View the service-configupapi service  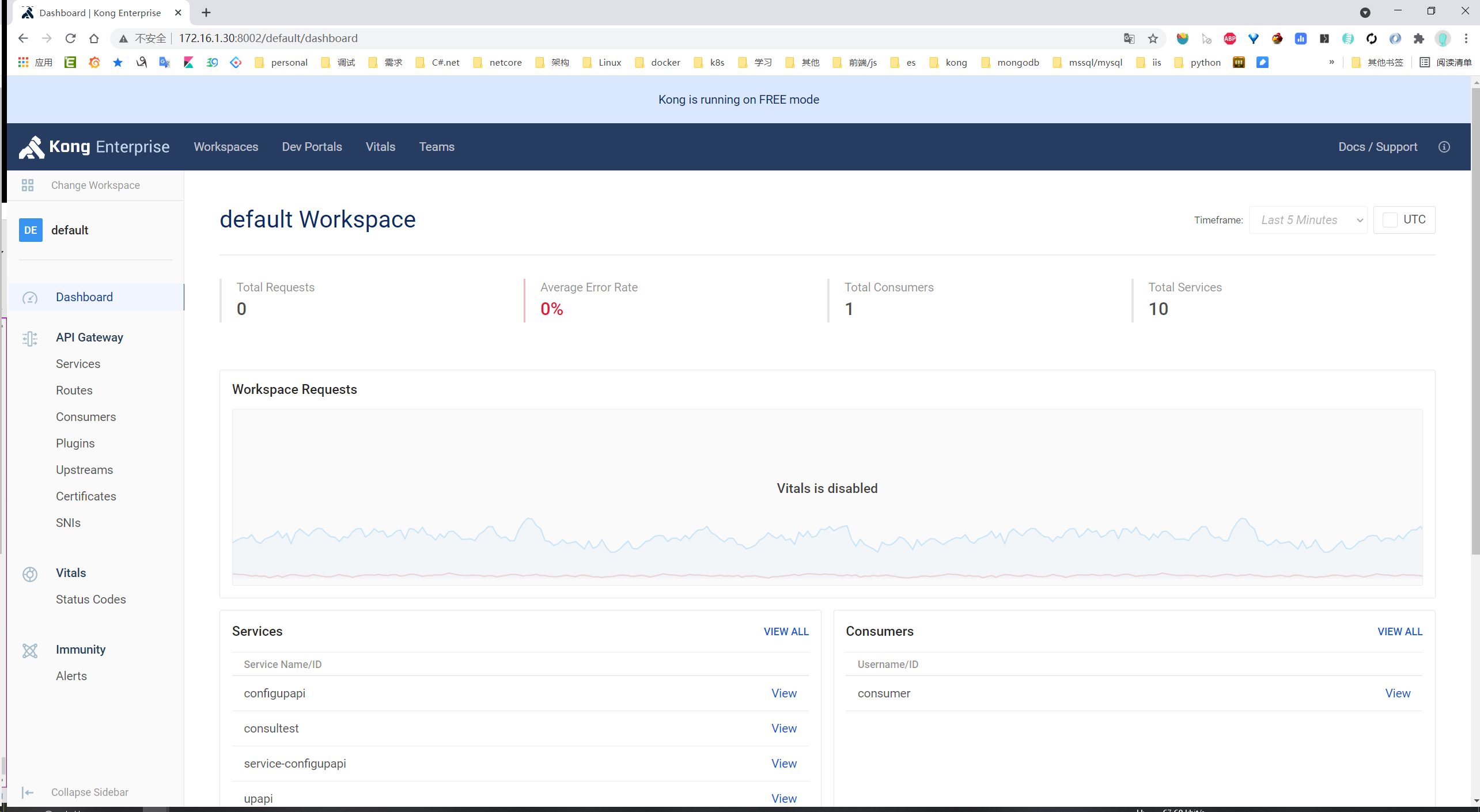783,764
